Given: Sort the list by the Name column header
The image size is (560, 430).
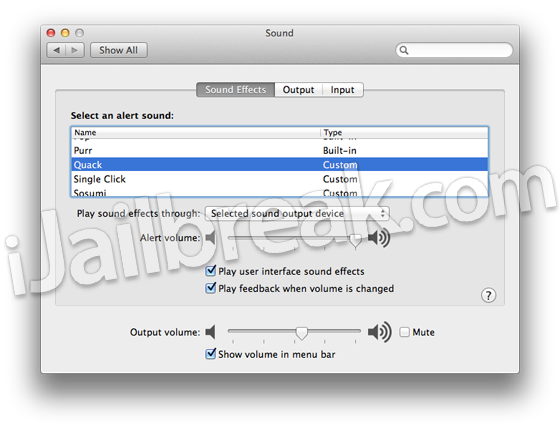Looking at the screenshot, I should 195,132.
